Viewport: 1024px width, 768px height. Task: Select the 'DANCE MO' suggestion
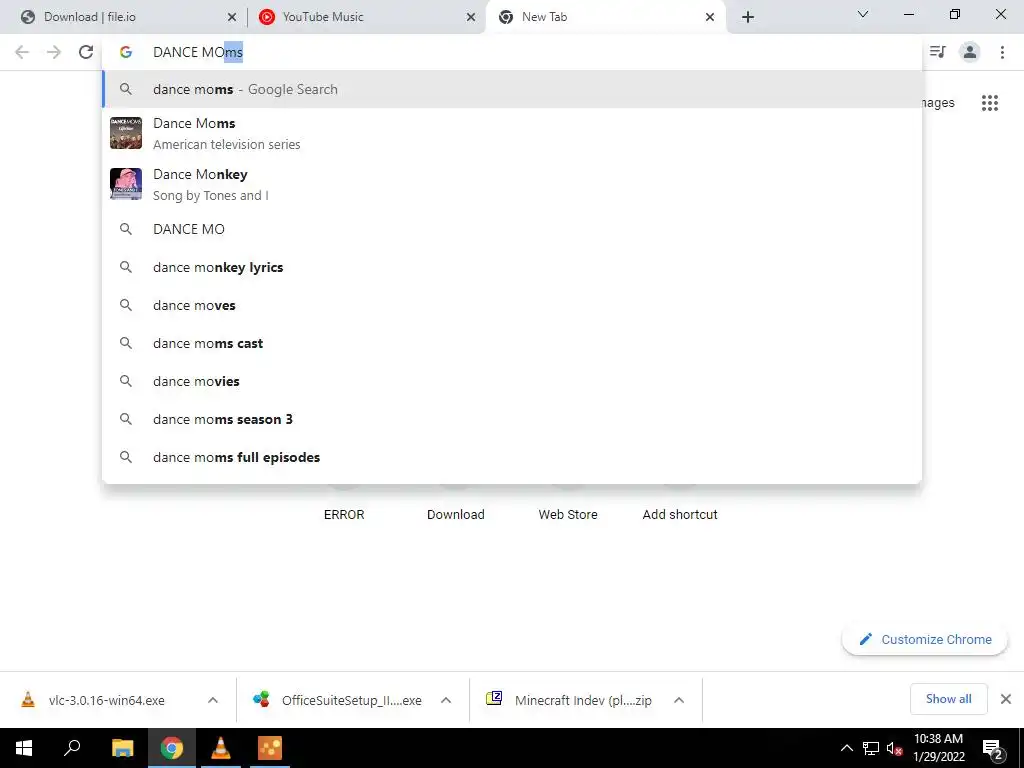[512, 229]
